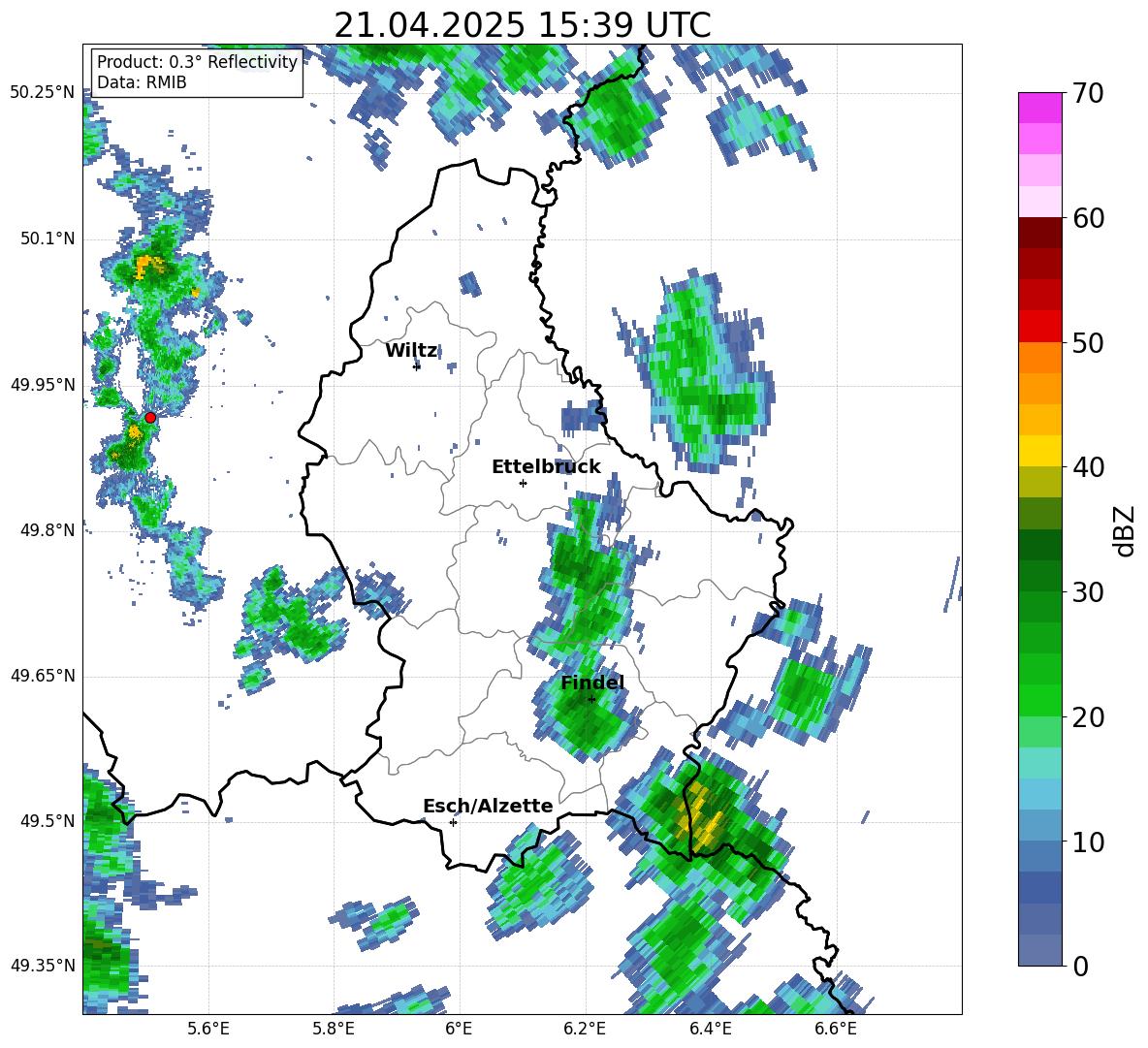Click the Data: RMIB text

[x=142, y=82]
